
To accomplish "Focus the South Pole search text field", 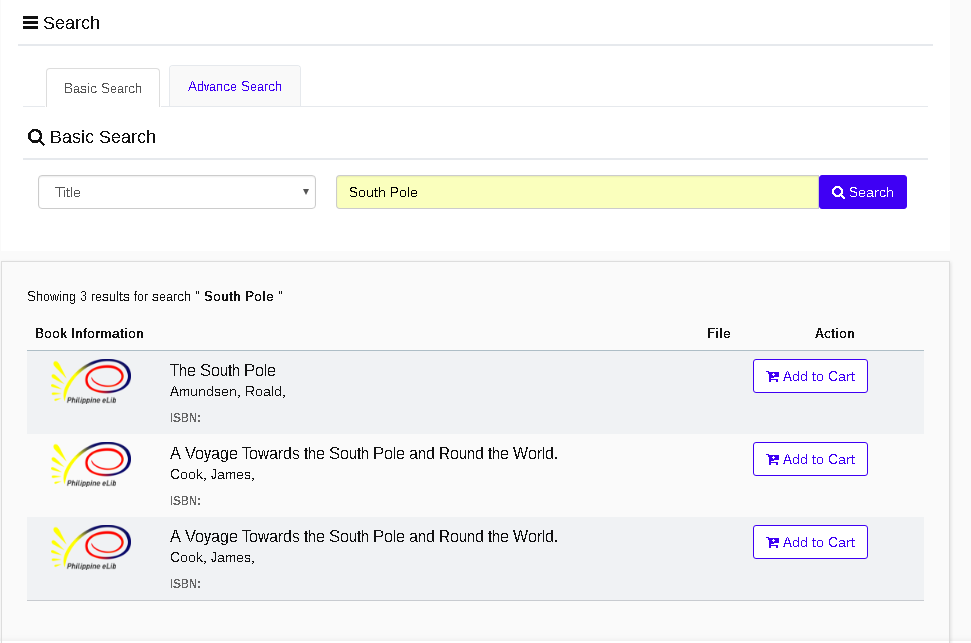I will click(x=577, y=192).
